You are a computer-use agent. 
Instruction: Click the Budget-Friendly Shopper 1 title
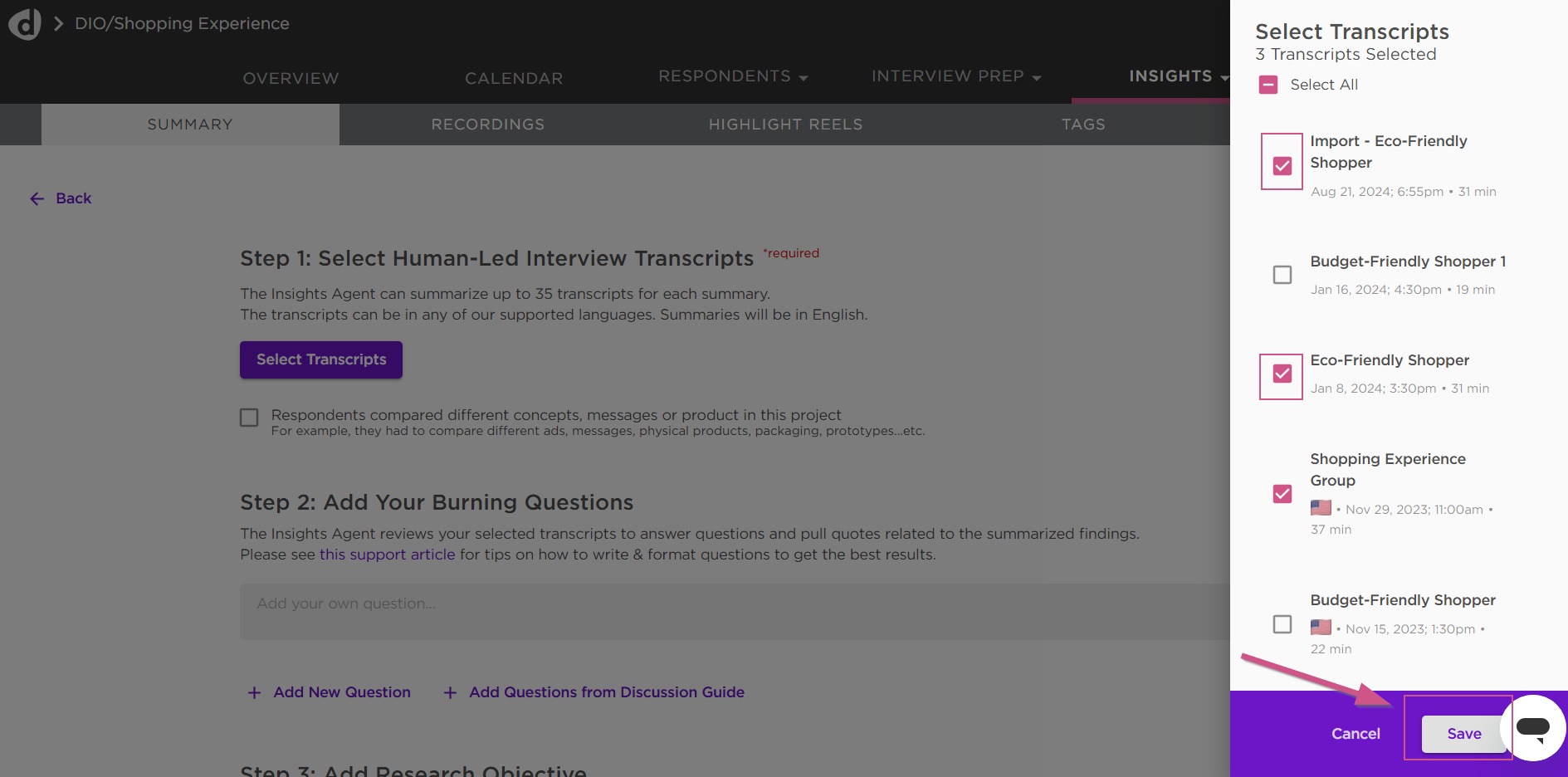[x=1408, y=261]
